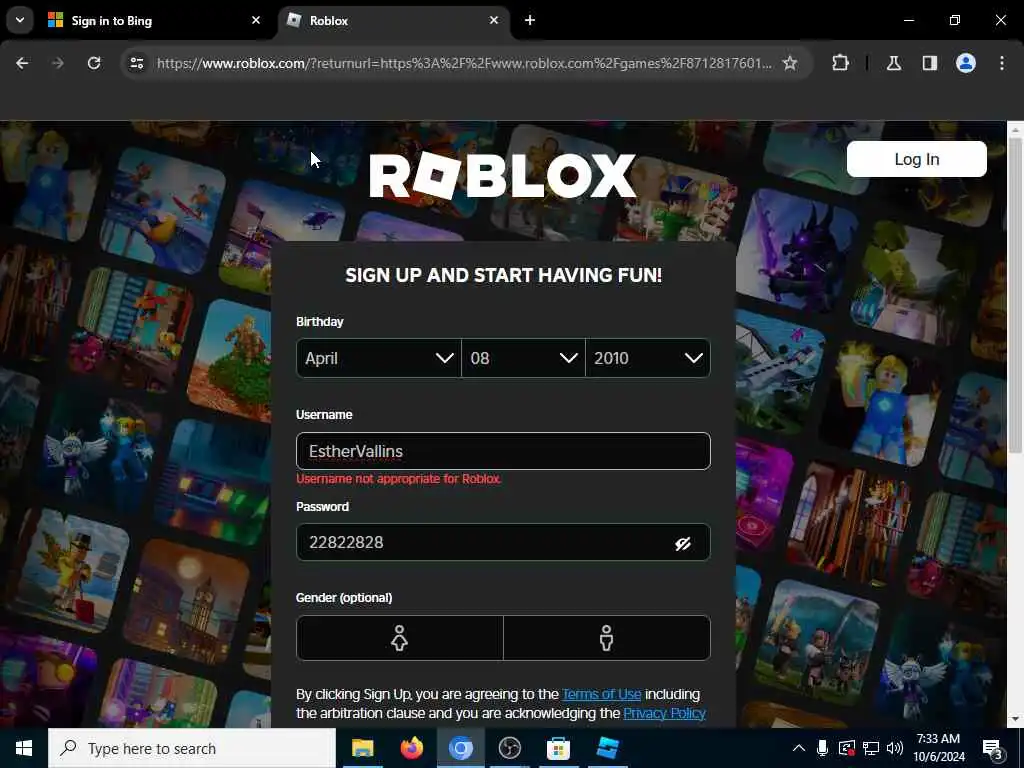This screenshot has width=1024, height=768.
Task: Open Roblox Studio taskbar icon
Action: 607,748
